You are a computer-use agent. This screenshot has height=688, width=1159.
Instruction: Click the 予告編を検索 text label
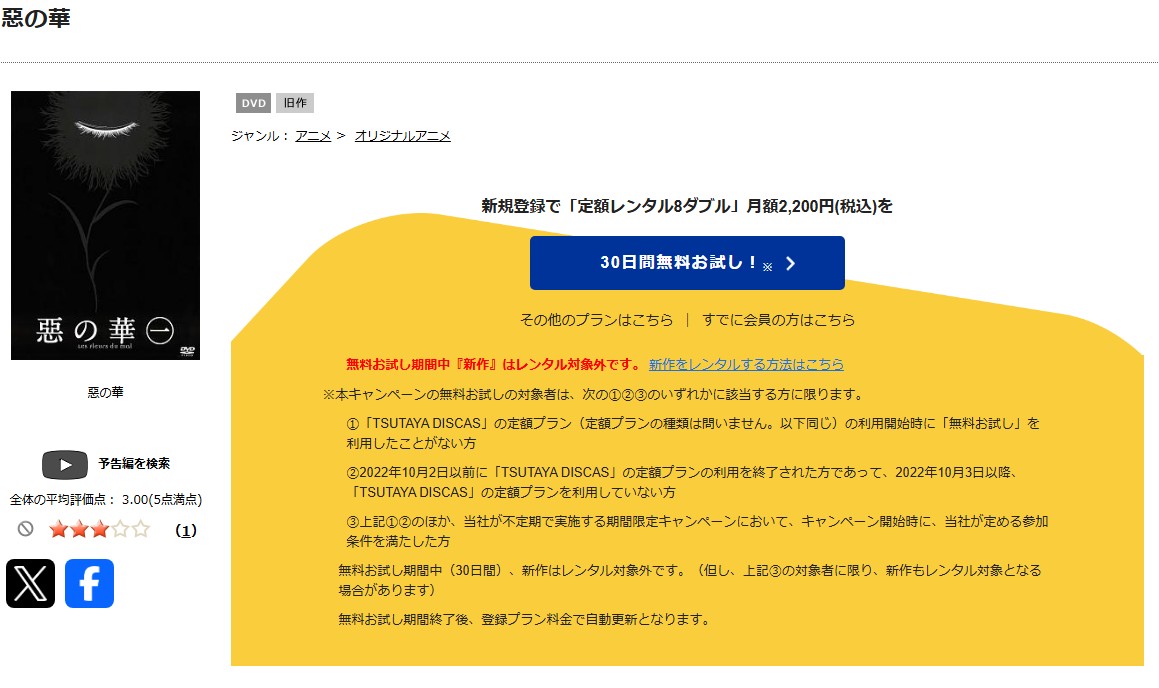(134, 464)
